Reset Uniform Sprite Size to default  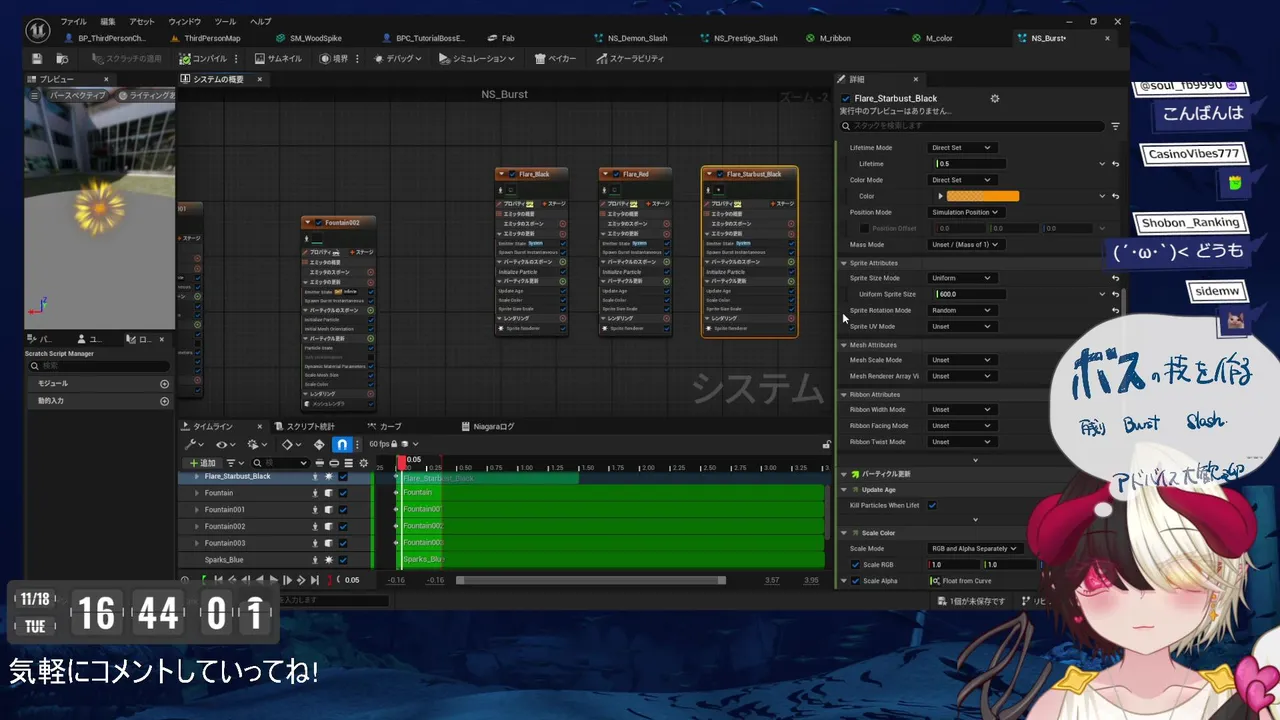point(1115,294)
